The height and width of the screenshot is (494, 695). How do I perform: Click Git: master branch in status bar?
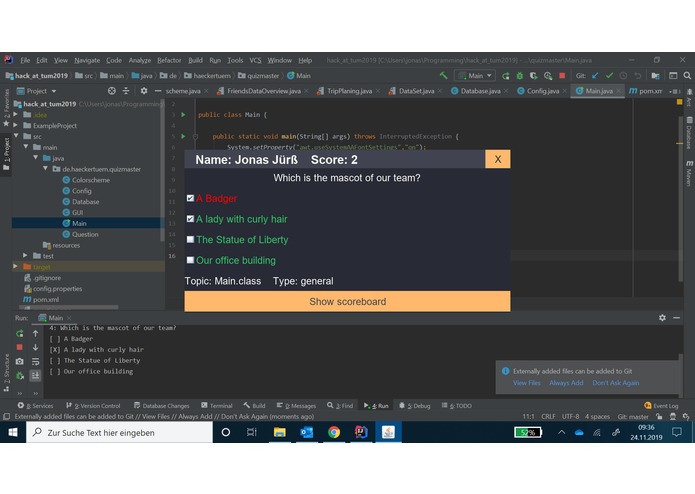pyautogui.click(x=633, y=416)
